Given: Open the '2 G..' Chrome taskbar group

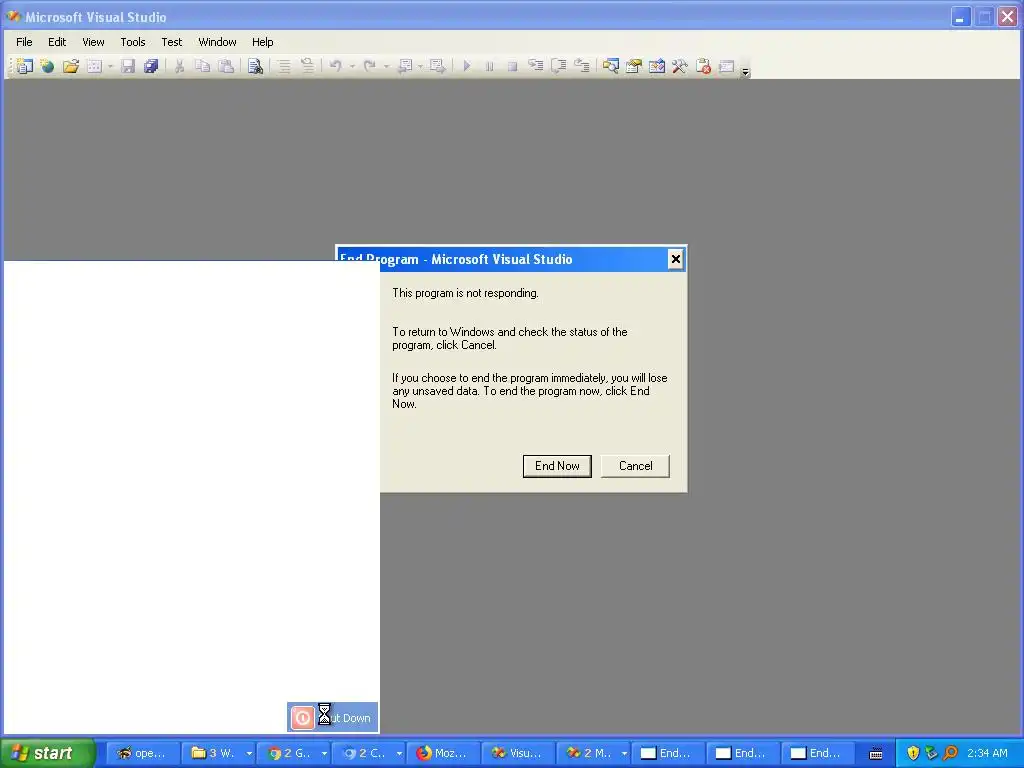Looking at the screenshot, I should point(293,753).
